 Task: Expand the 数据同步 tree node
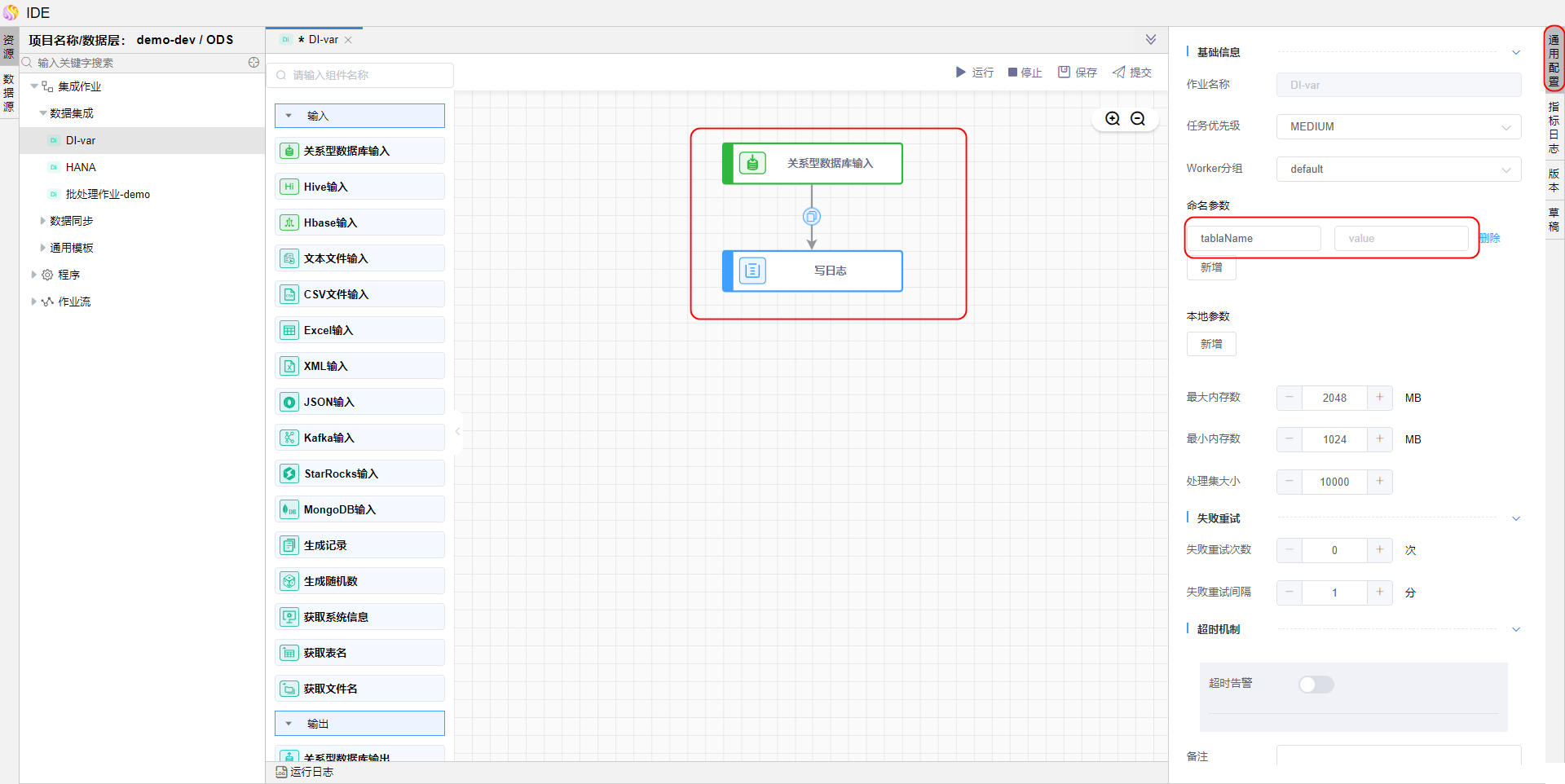(x=43, y=221)
